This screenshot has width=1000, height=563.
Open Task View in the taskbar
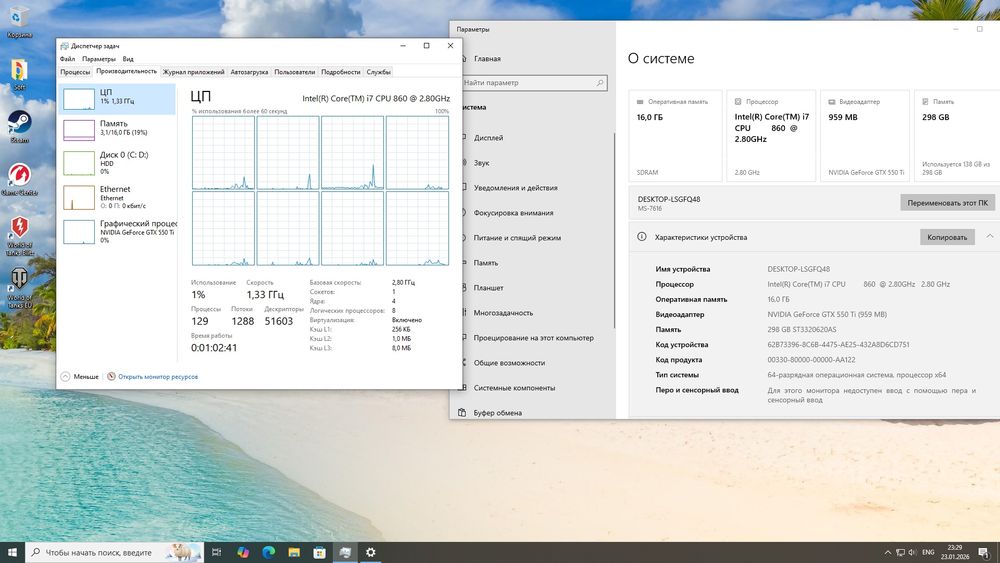[216, 552]
